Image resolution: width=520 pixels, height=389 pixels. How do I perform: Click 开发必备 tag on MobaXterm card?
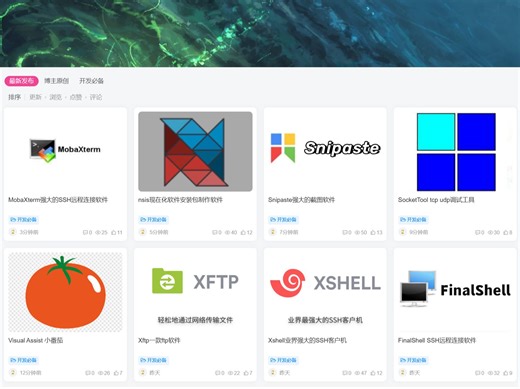click(23, 220)
